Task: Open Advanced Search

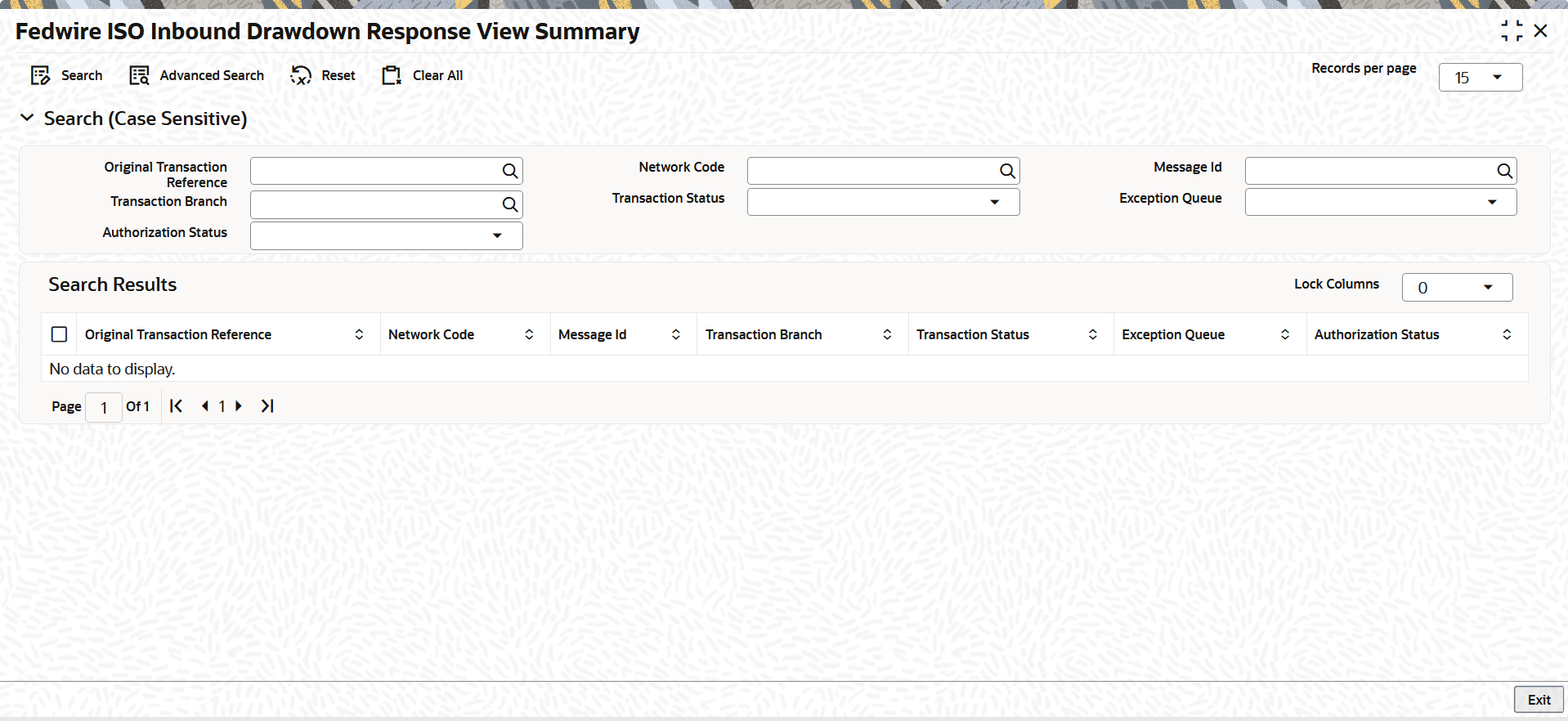Action: 196,75
